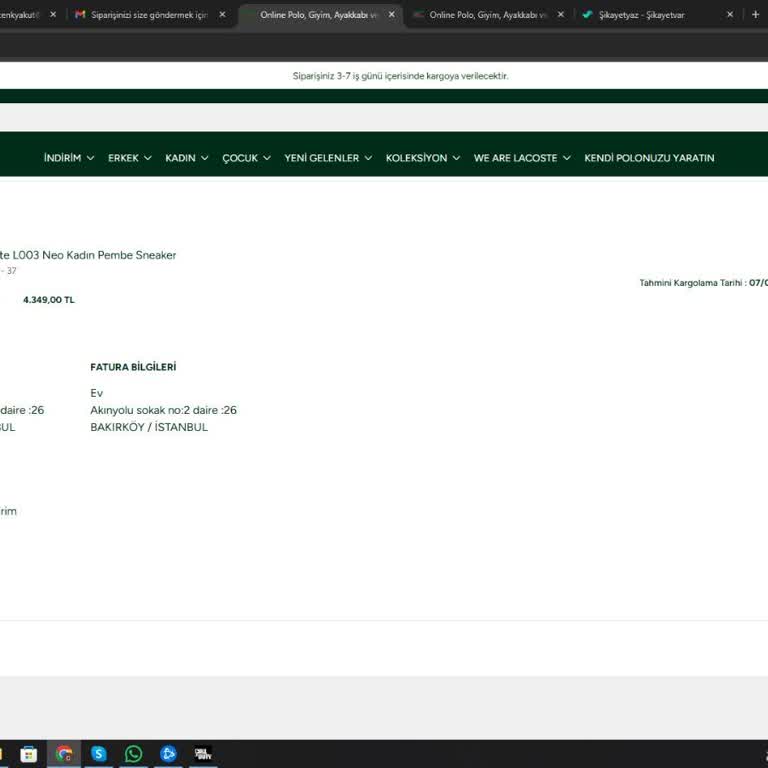The image size is (768, 768).
Task: Launch Call of Duty from the taskbar
Action: click(x=203, y=754)
